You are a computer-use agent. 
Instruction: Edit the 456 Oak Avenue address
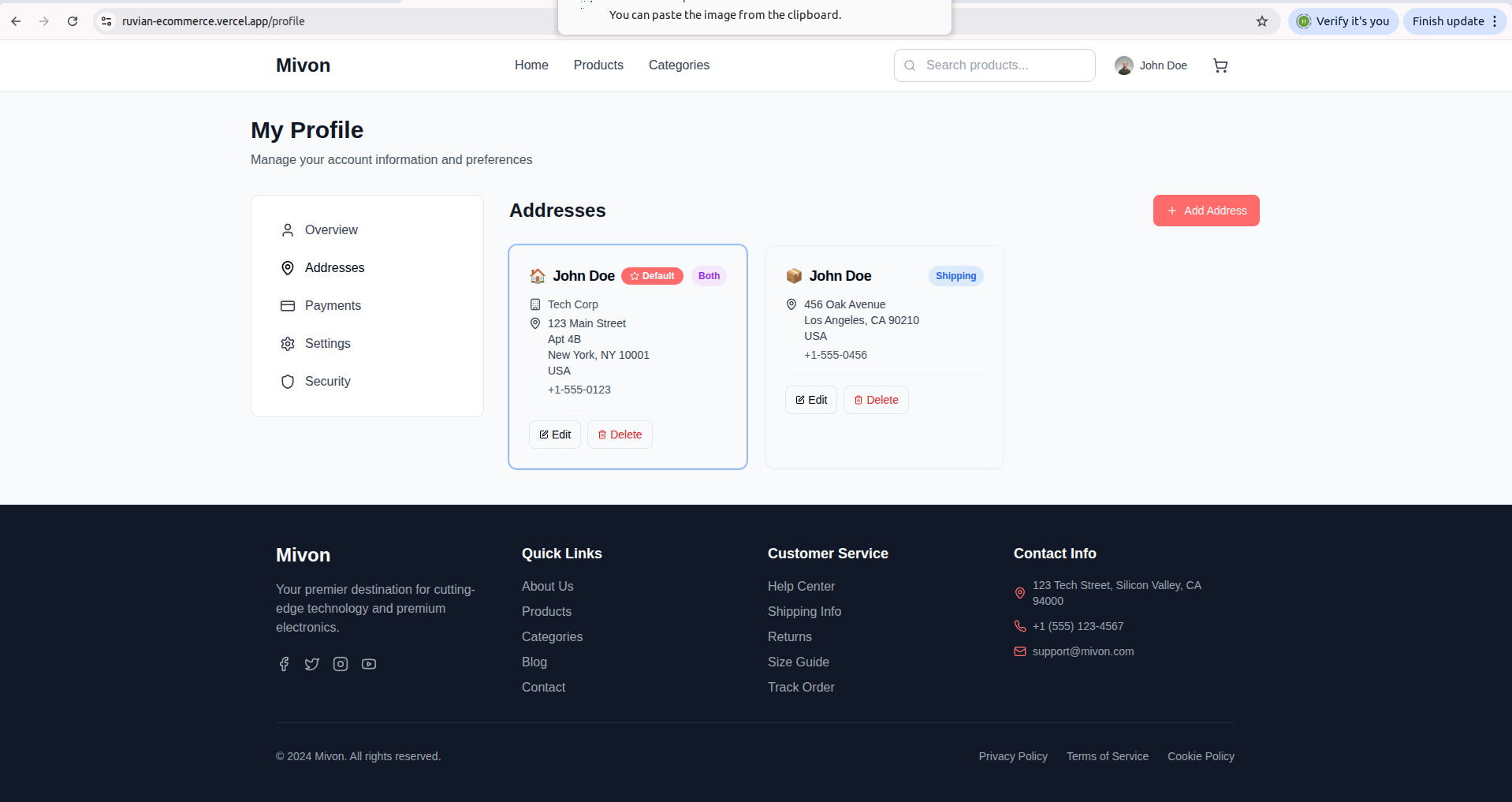click(x=811, y=400)
